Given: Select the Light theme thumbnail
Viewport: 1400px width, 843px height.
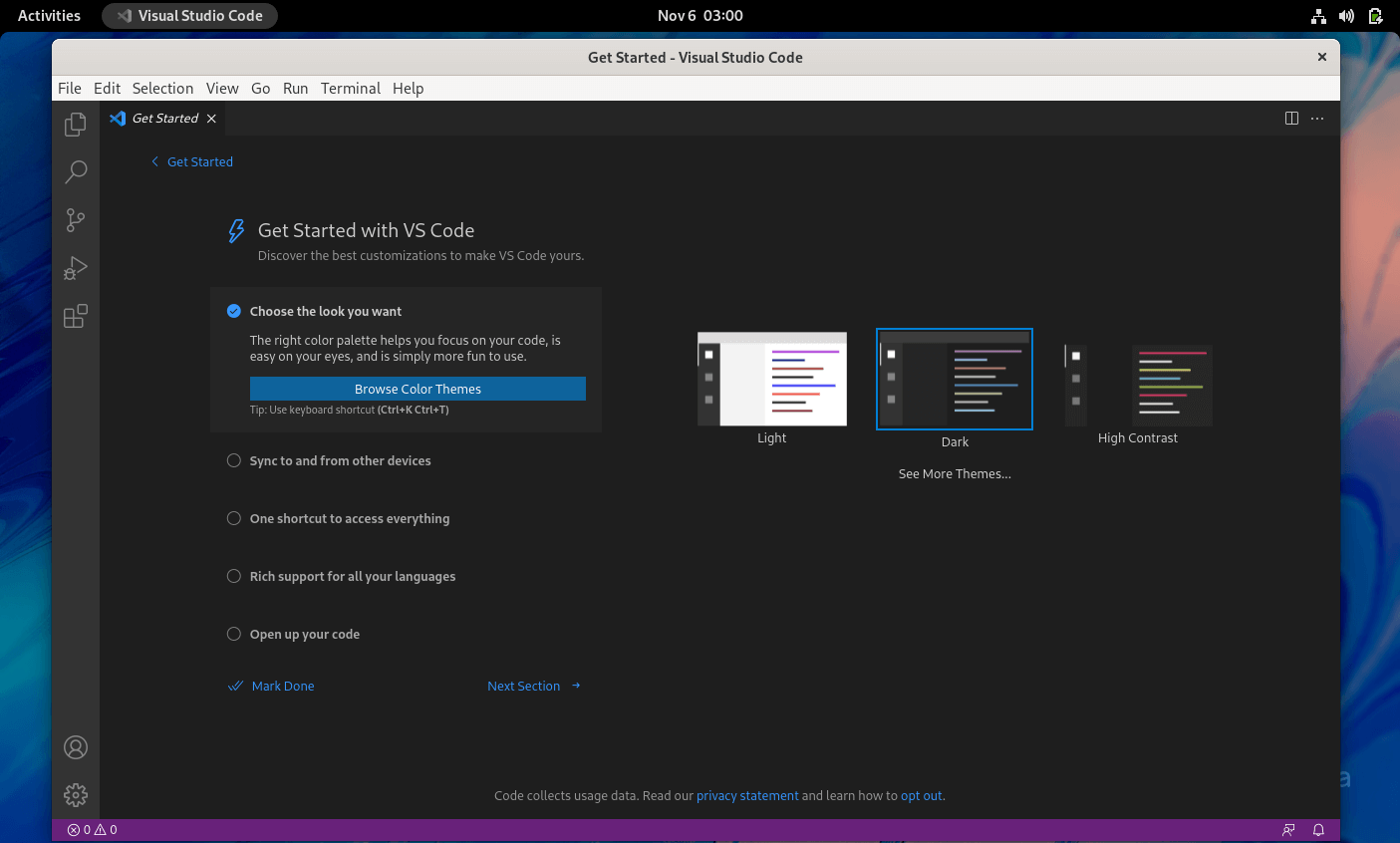Looking at the screenshot, I should coord(771,379).
